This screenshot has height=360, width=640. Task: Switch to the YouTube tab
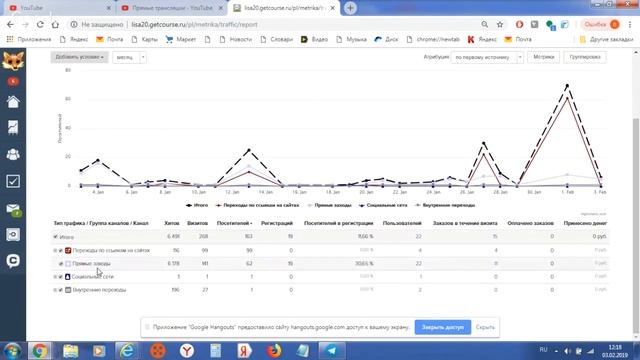pyautogui.click(x=60, y=8)
